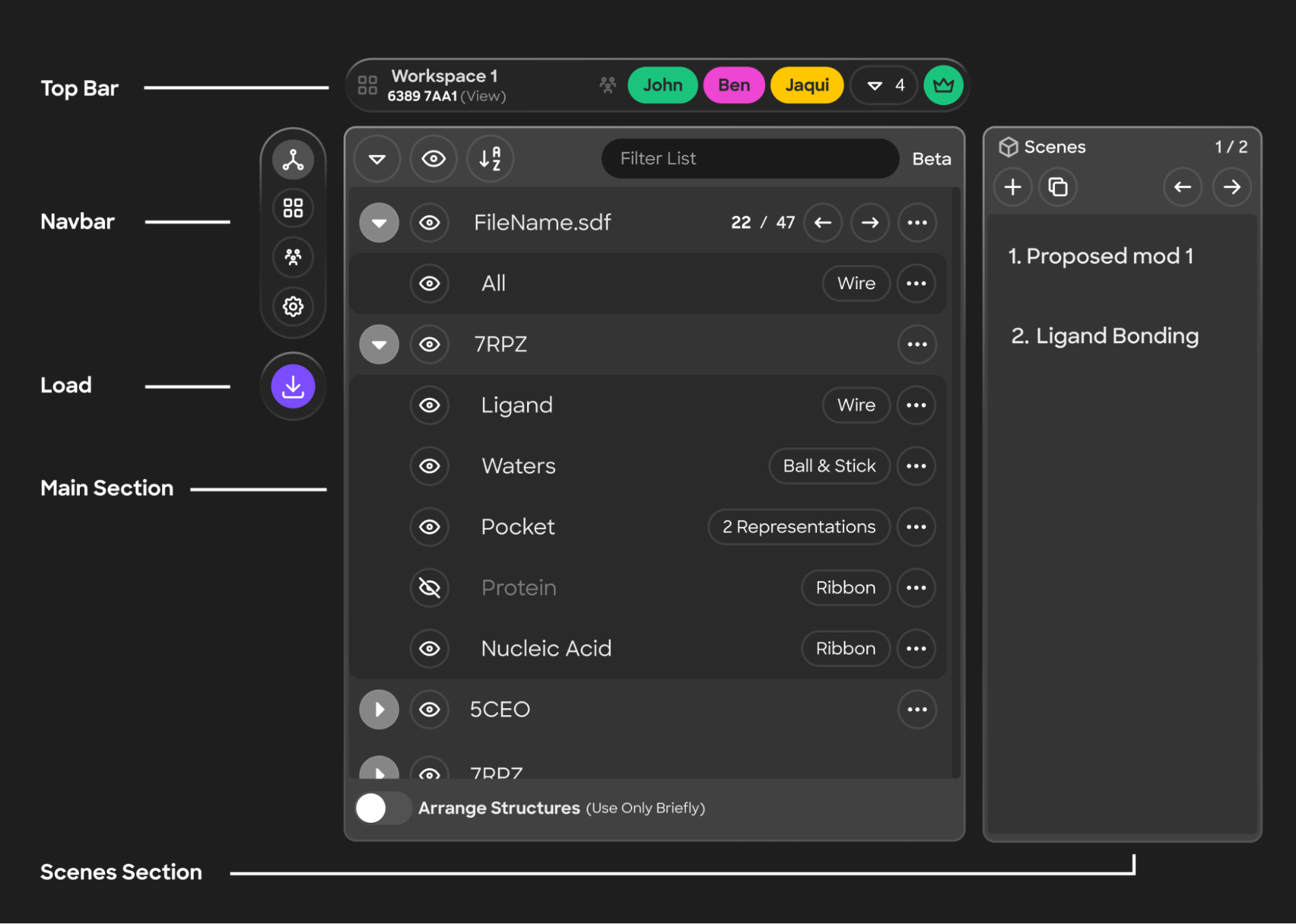1296x924 pixels.
Task: Select the Proposed mod 1 scene
Action: coord(1102,255)
